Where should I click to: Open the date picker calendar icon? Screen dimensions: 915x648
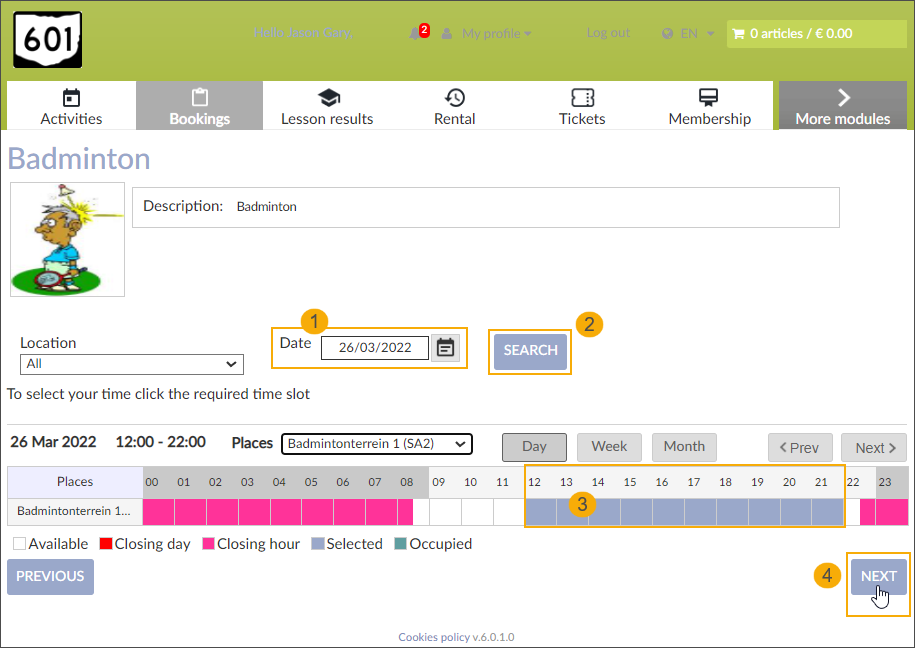click(445, 348)
